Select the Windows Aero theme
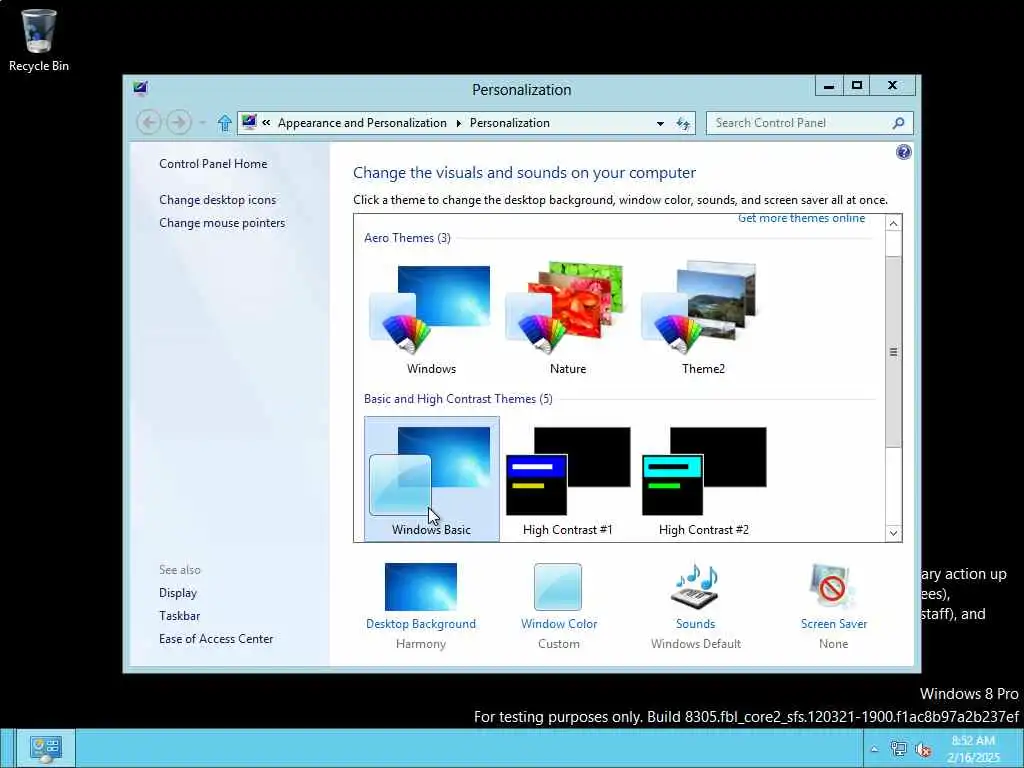Screen dimensions: 1024x768 (431, 318)
